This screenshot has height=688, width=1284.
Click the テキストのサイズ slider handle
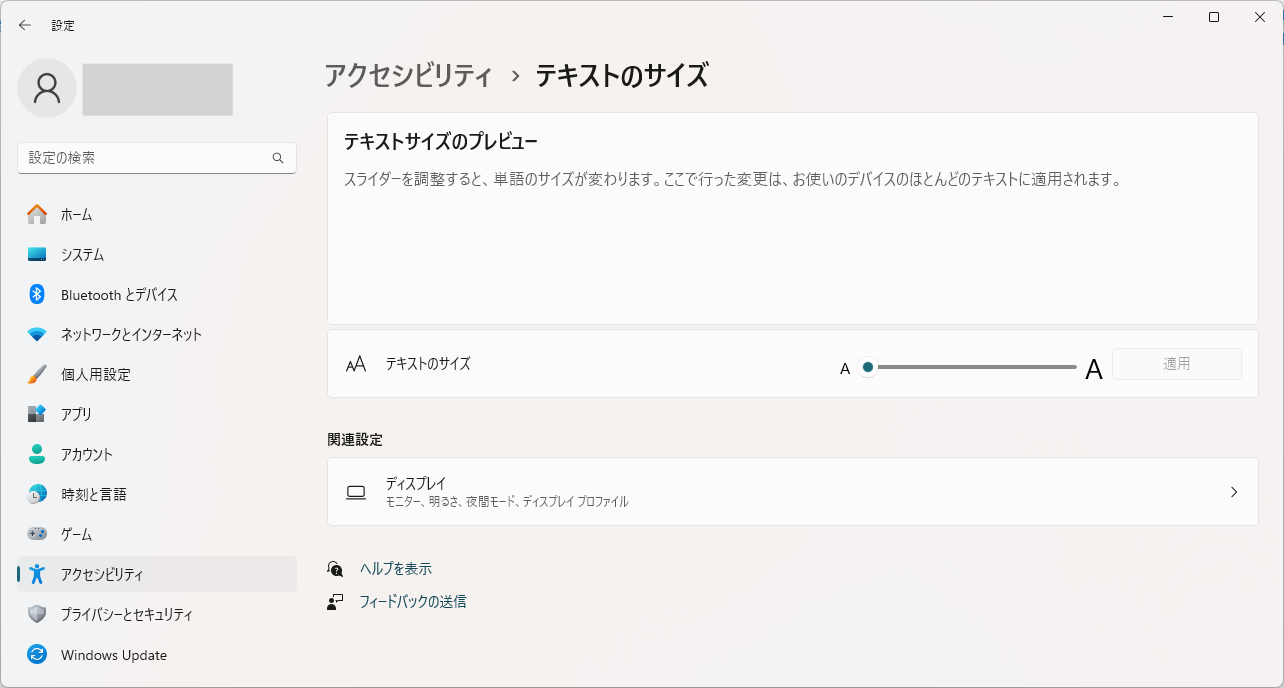click(866, 367)
